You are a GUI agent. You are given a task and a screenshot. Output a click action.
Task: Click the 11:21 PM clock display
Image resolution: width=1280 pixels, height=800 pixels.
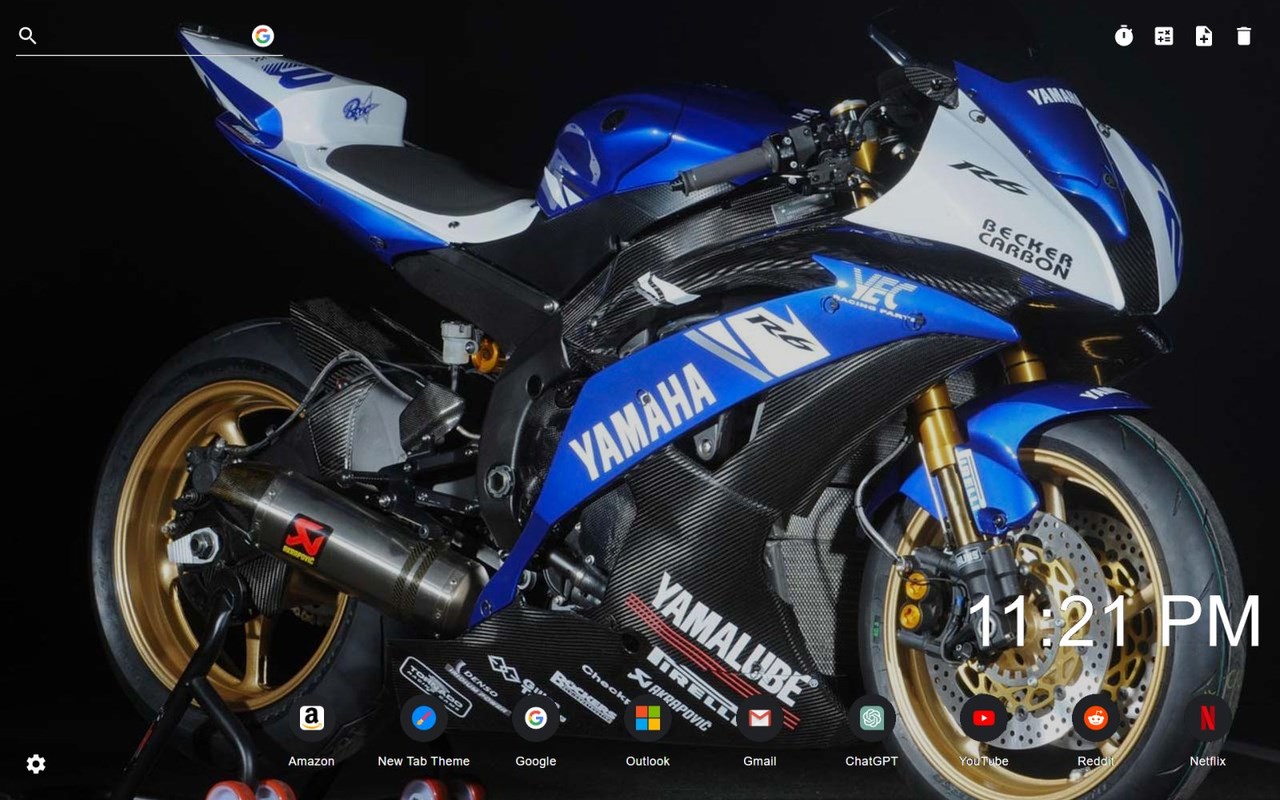coord(1116,622)
